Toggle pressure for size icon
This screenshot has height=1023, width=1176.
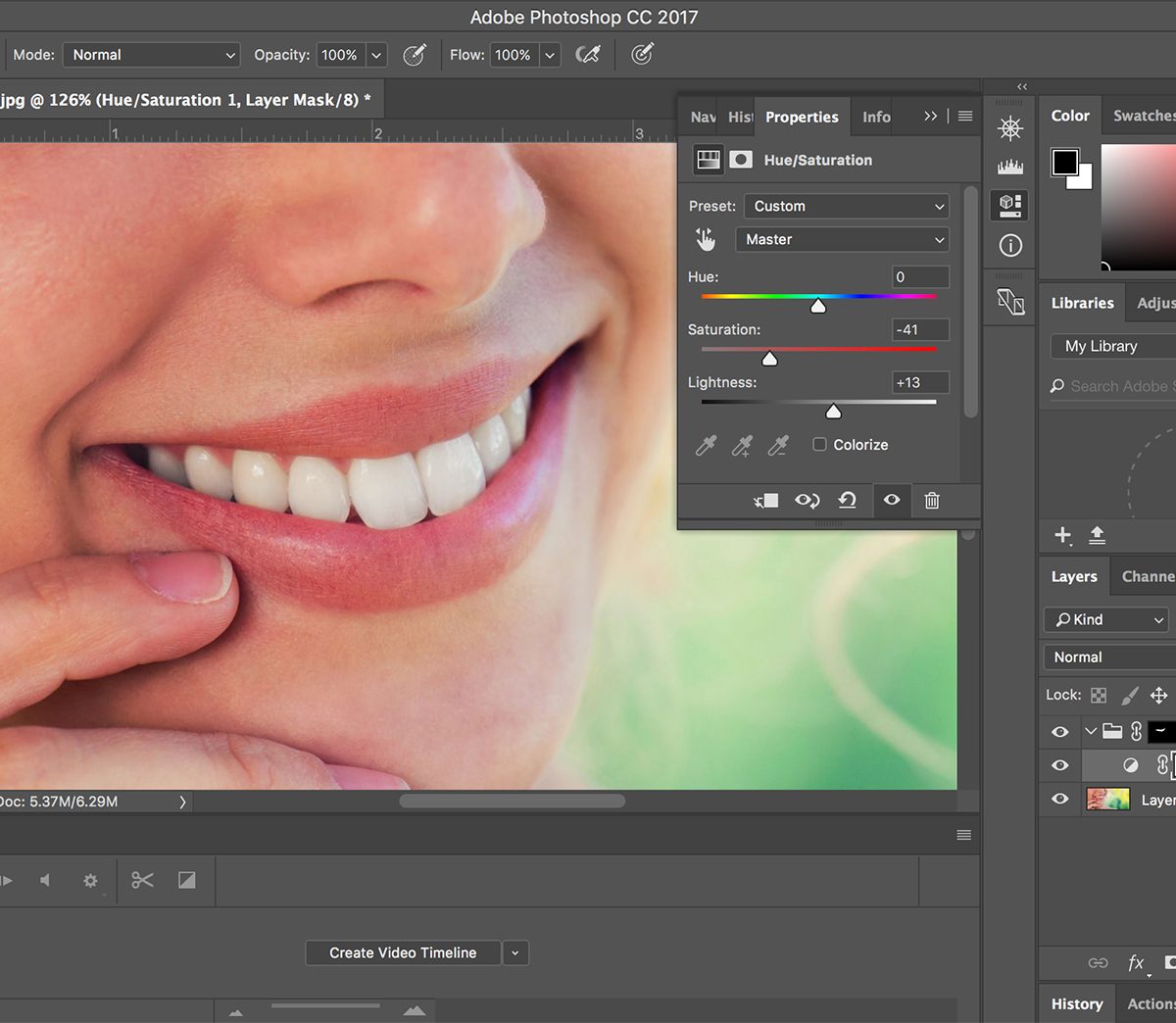(x=642, y=55)
